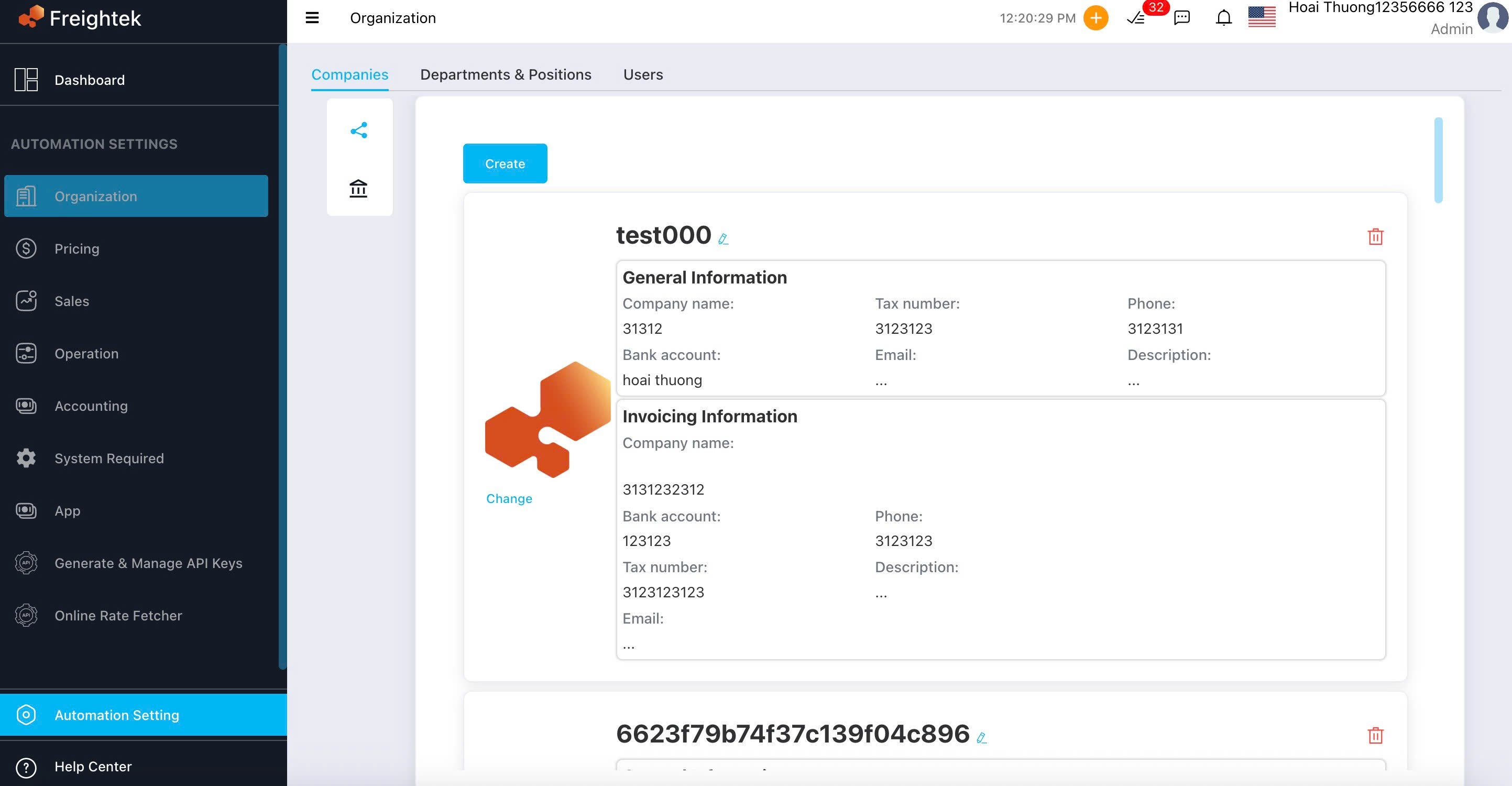The height and width of the screenshot is (786, 1512).
Task: Delete the 6623f79b74f37c139f04c896 company
Action: point(1375,735)
